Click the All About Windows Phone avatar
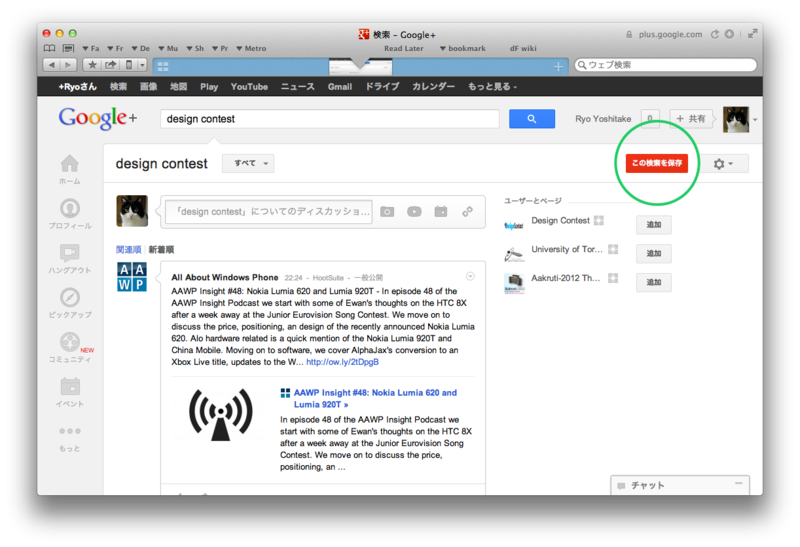 point(132,277)
